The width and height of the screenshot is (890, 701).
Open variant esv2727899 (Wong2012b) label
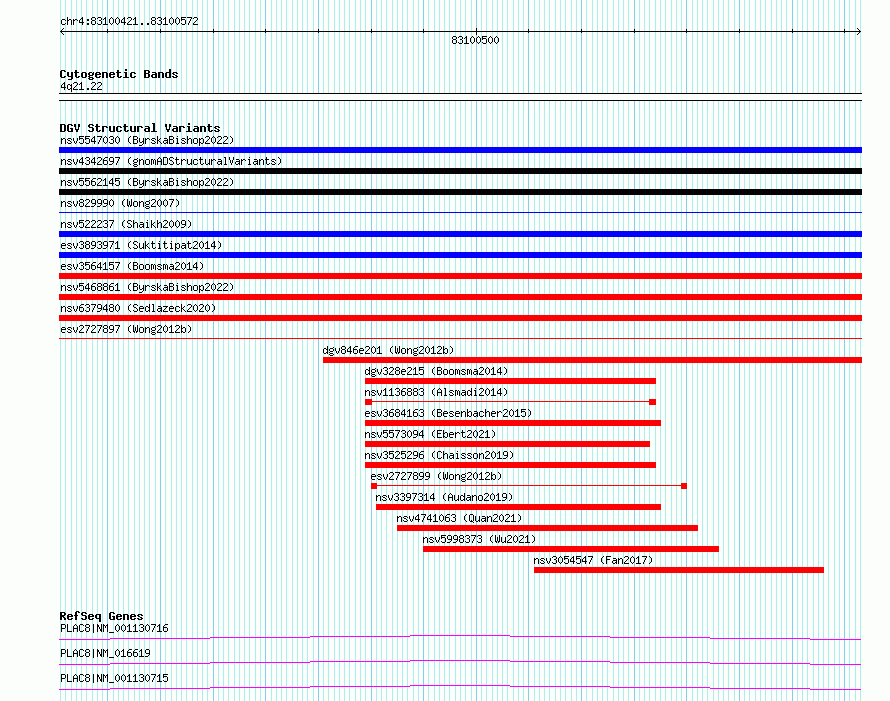point(436,476)
